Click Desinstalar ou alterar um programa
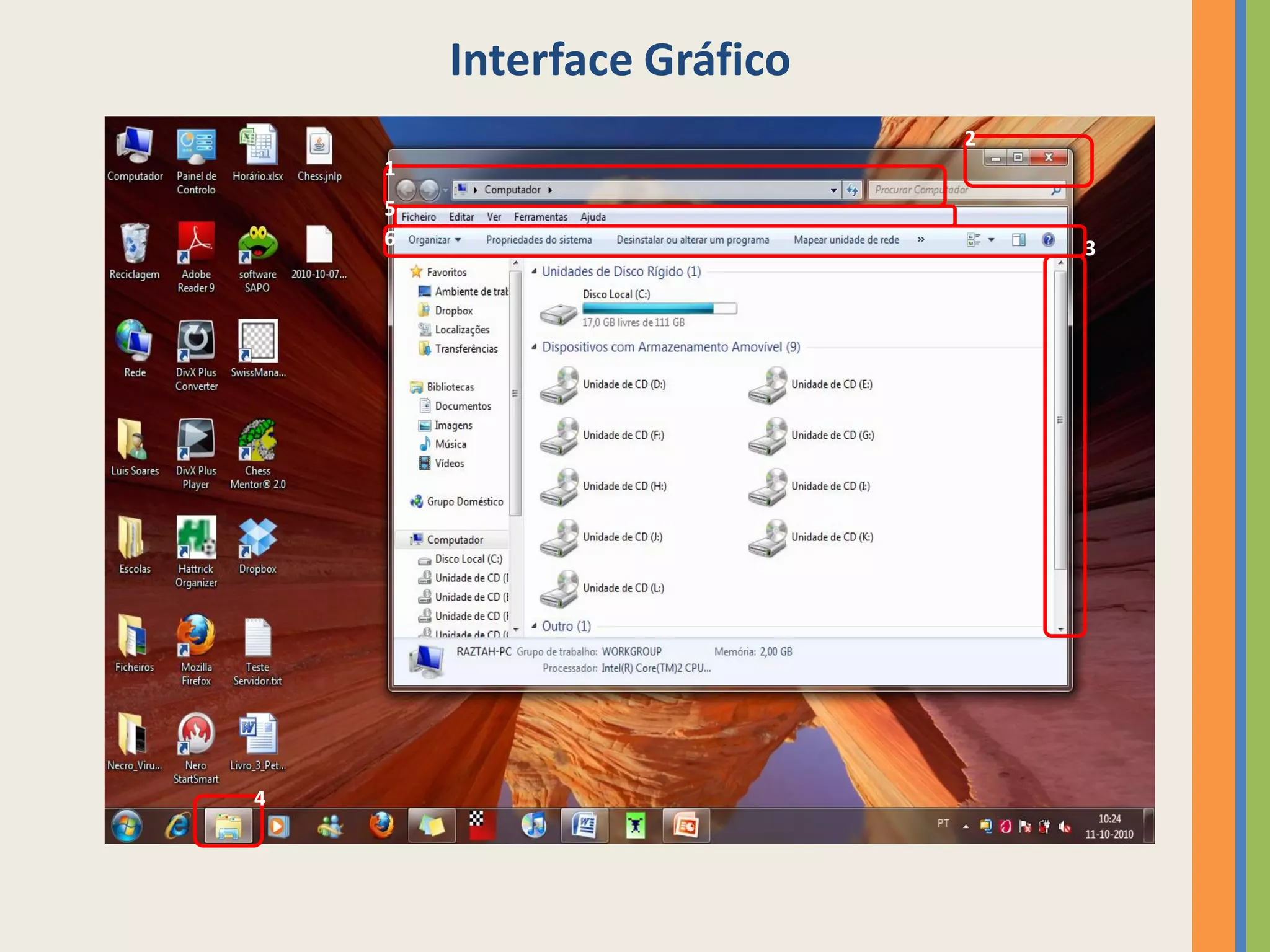1270x952 pixels. (693, 240)
